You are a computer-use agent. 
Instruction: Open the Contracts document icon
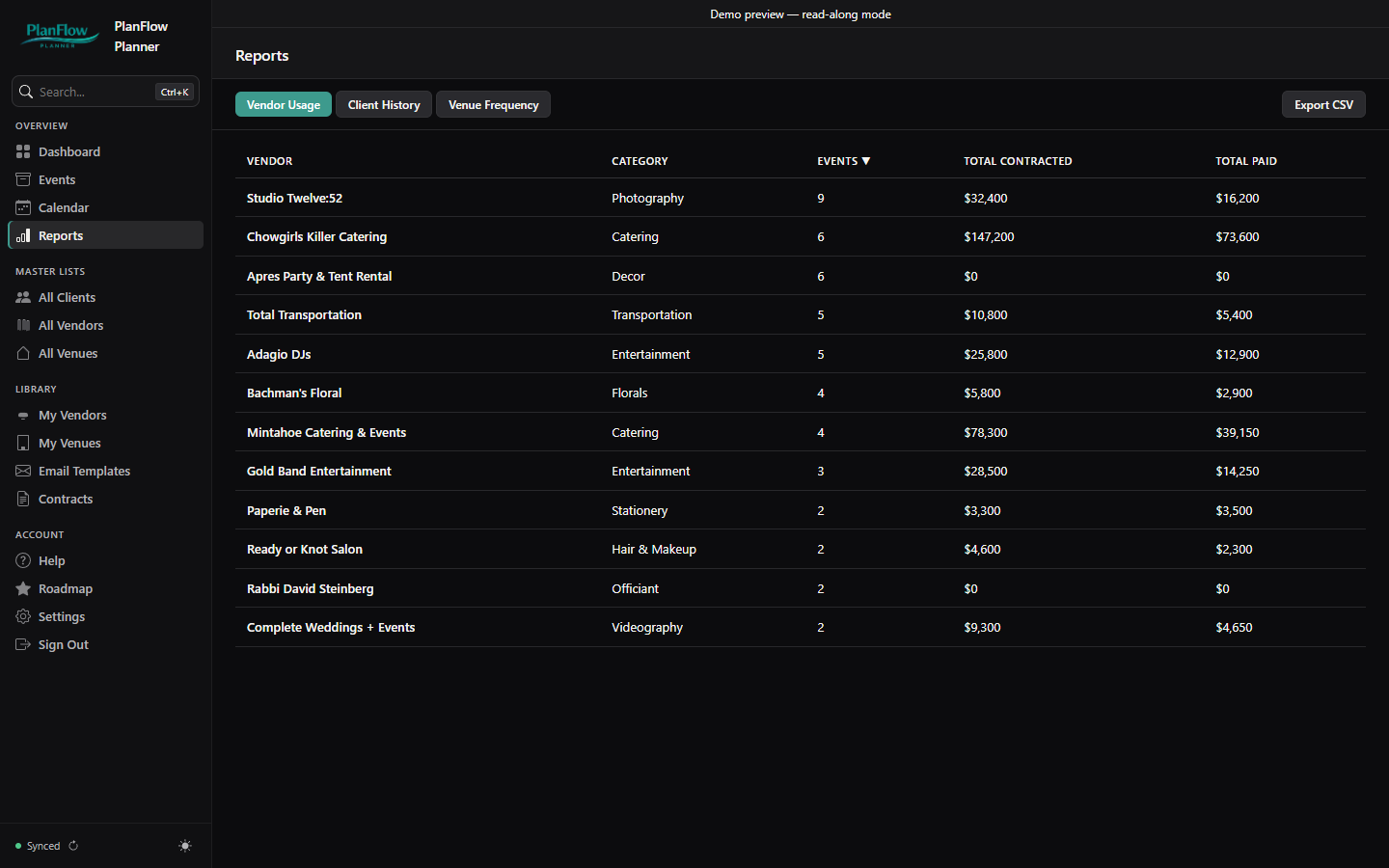click(x=23, y=499)
